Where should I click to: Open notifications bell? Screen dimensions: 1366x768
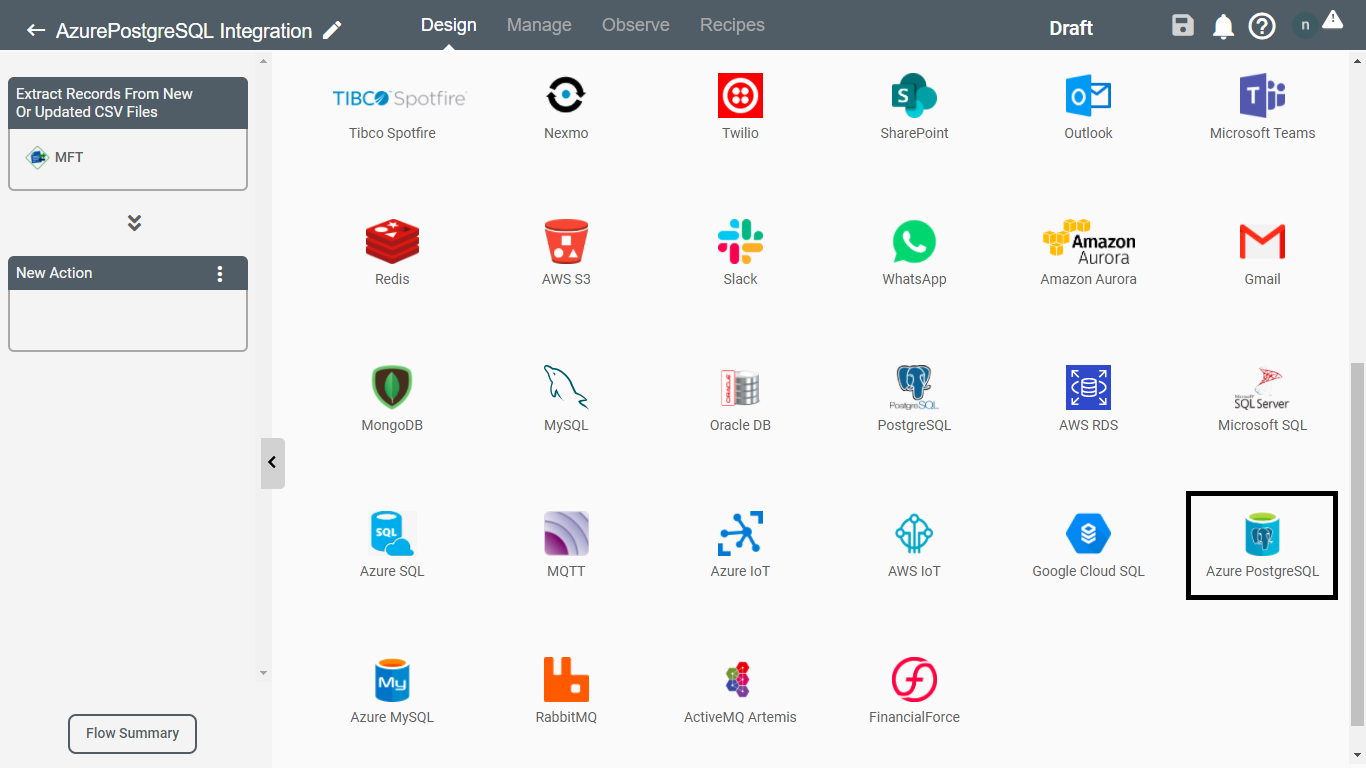pos(1223,28)
